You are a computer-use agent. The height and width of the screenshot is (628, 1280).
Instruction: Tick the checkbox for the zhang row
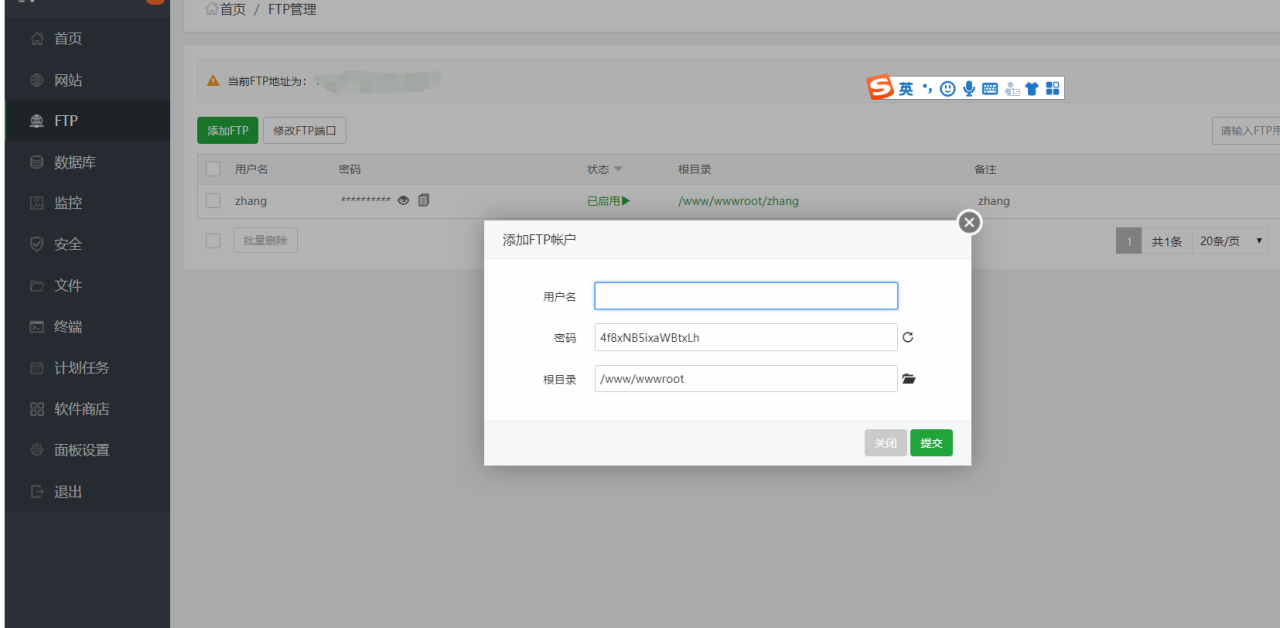(x=213, y=201)
